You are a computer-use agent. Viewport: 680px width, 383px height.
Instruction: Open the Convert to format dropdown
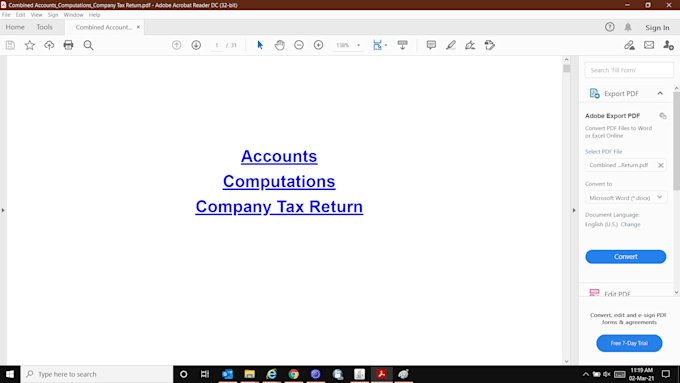[625, 198]
